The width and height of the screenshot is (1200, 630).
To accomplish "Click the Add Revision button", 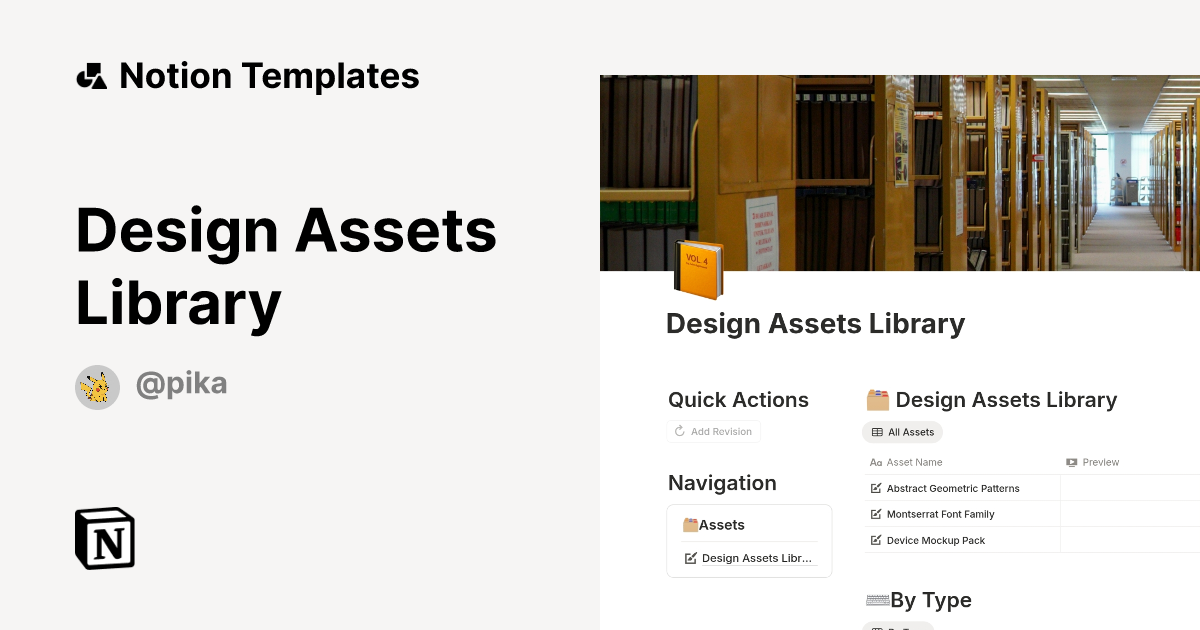I will pyautogui.click(x=713, y=431).
